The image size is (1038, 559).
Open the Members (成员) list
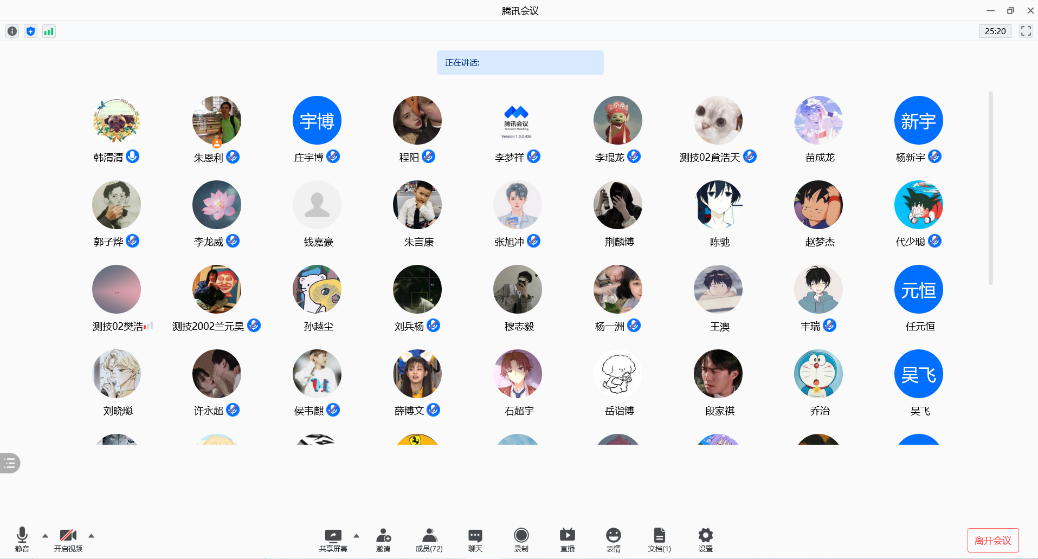(429, 540)
